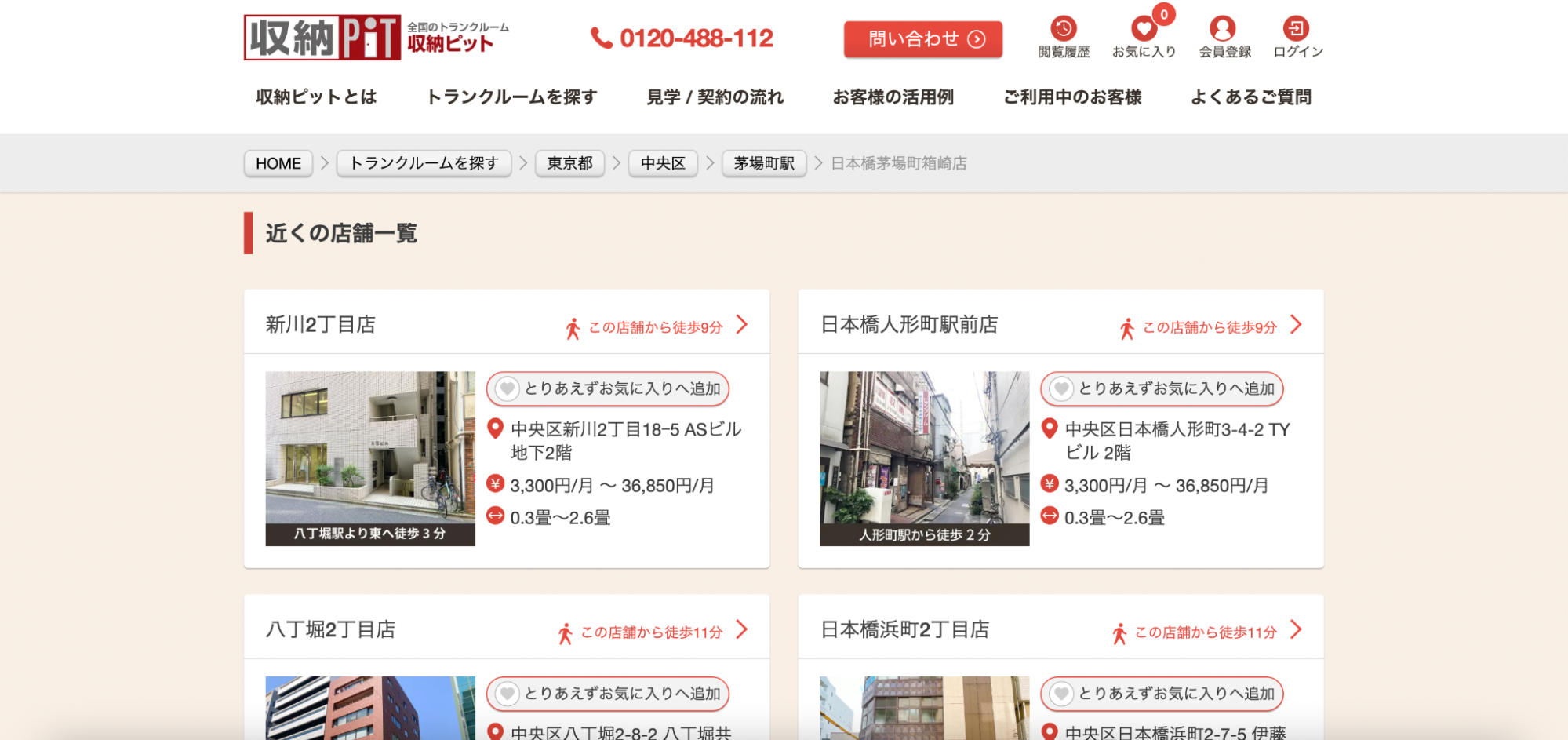Open the browsing history (閲覧履歴) icon
1568x740 pixels.
click(1063, 30)
